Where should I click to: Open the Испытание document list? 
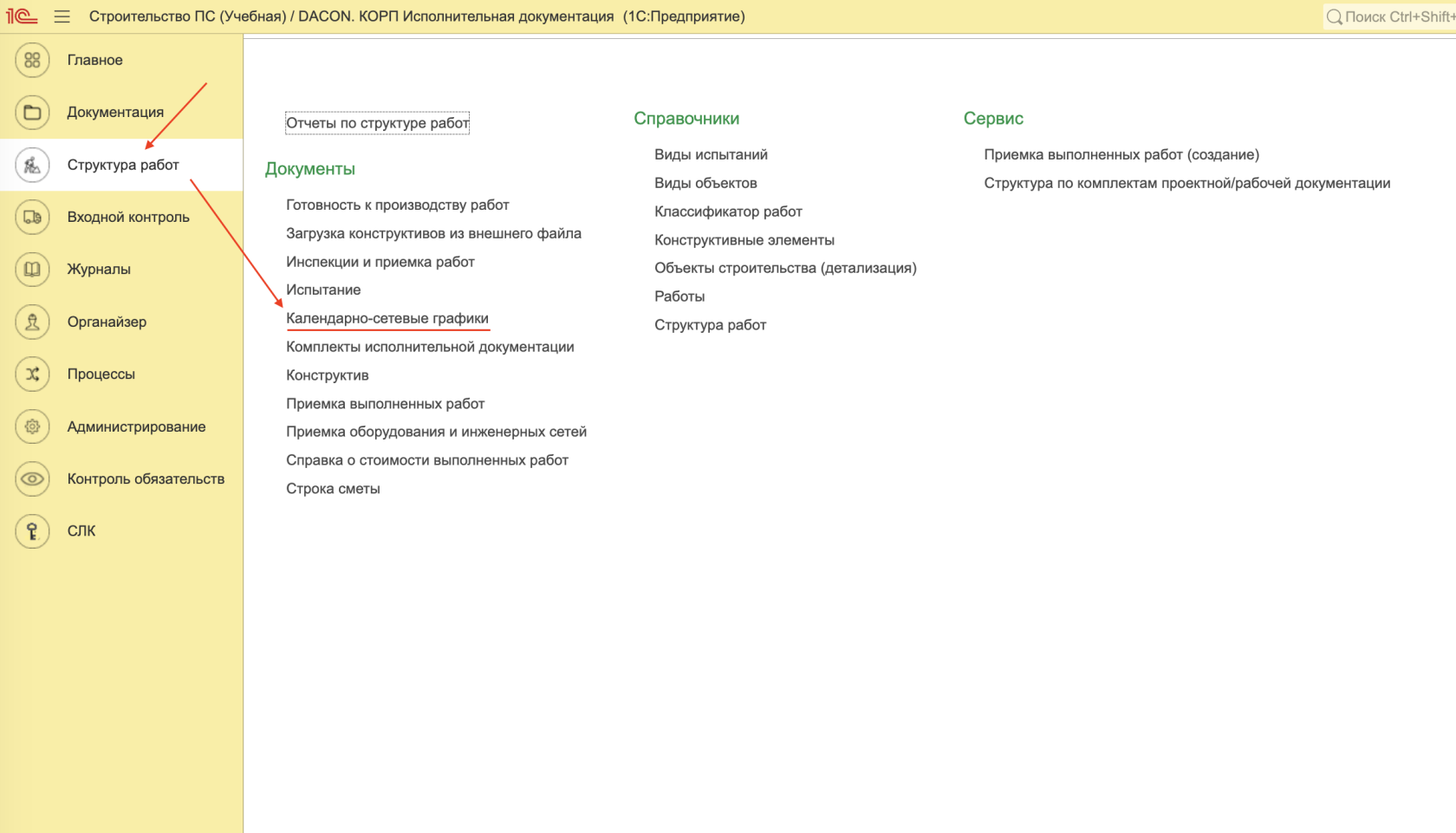[x=323, y=290]
